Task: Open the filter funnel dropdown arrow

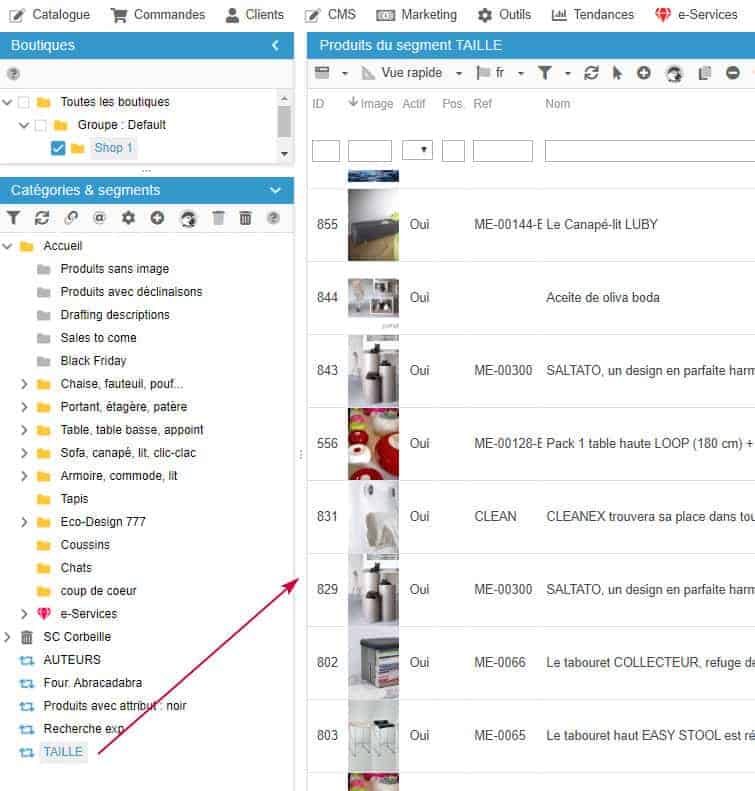Action: click(x=567, y=74)
